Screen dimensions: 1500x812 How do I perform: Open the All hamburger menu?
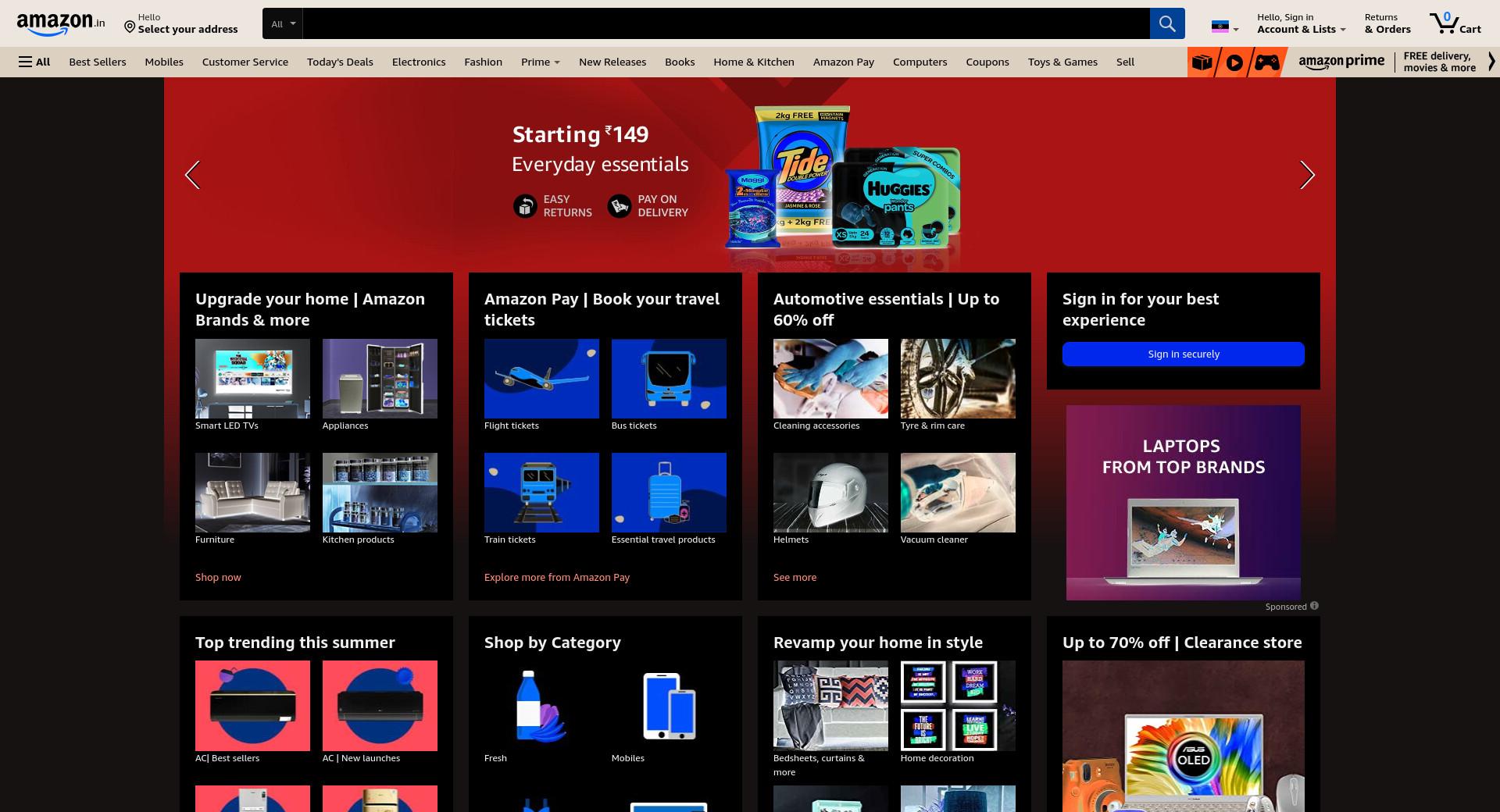click(34, 62)
